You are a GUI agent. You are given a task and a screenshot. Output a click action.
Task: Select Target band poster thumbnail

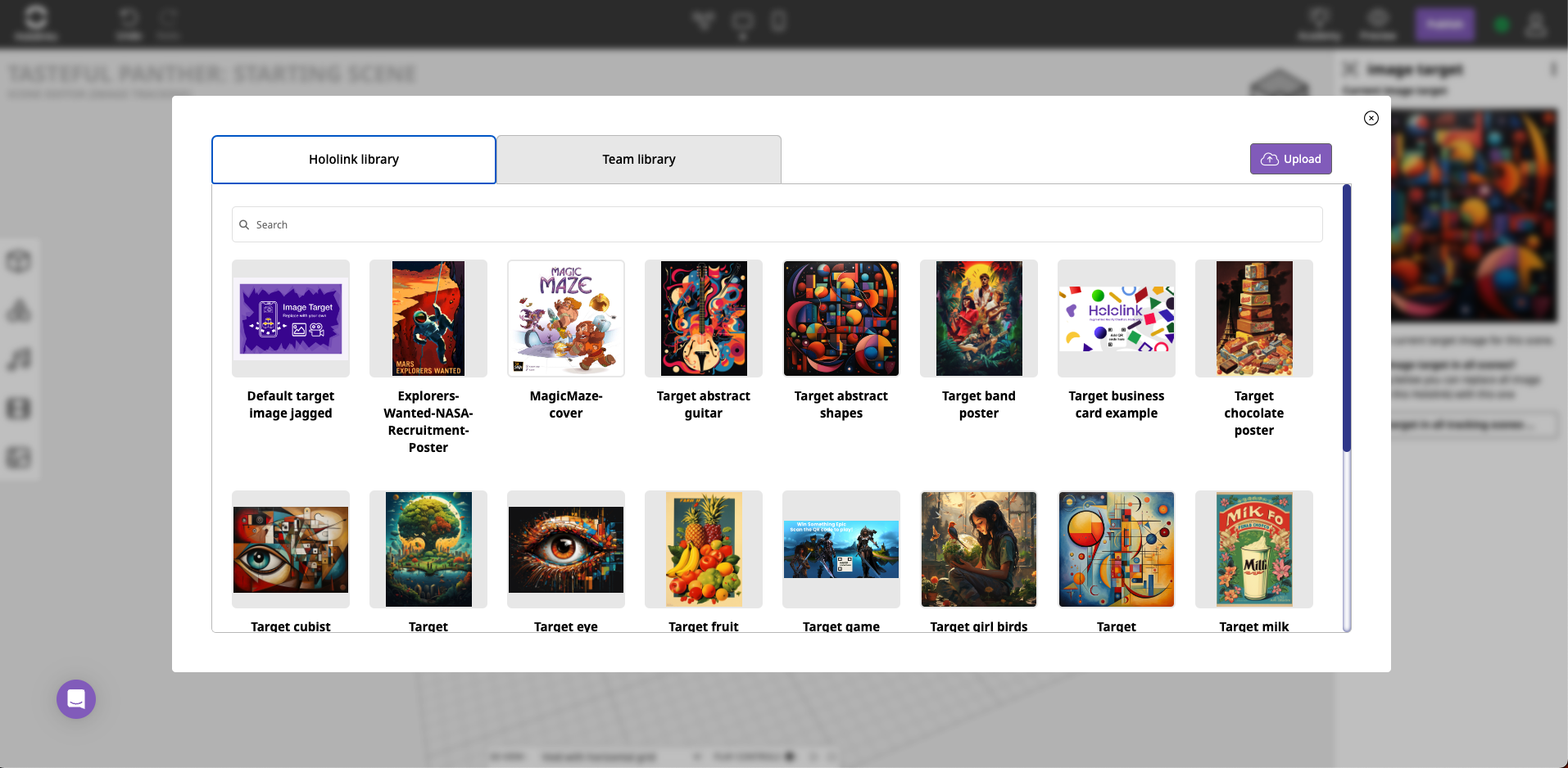pyautogui.click(x=979, y=318)
